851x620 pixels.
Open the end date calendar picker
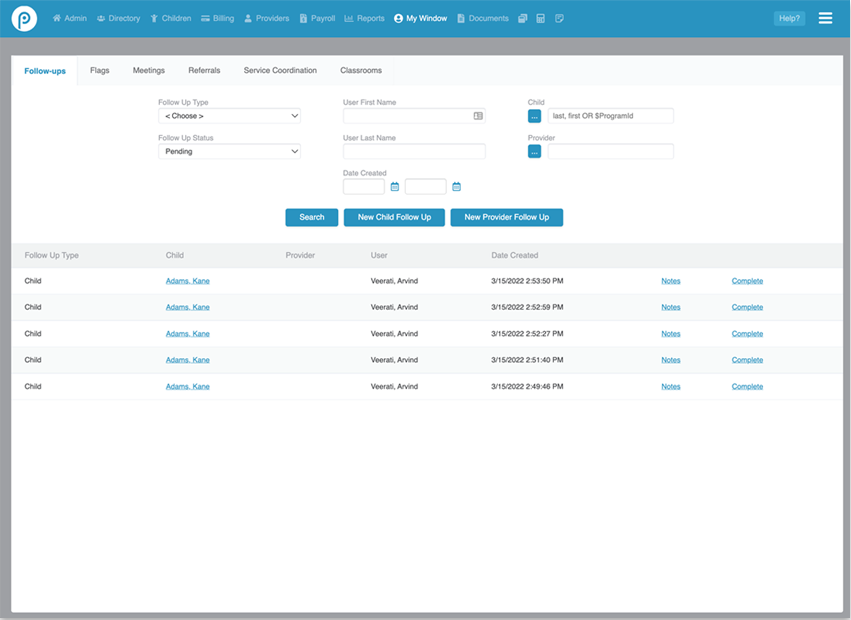(x=456, y=187)
